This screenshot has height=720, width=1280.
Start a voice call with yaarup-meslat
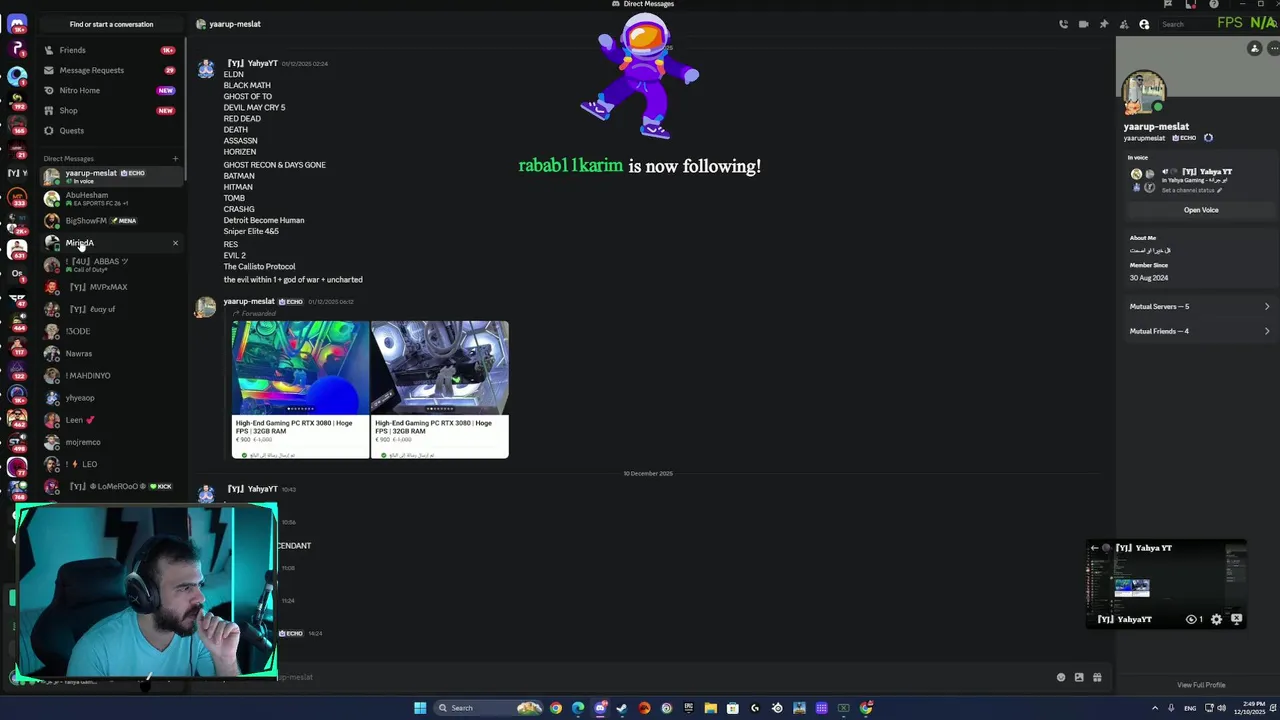click(1063, 24)
